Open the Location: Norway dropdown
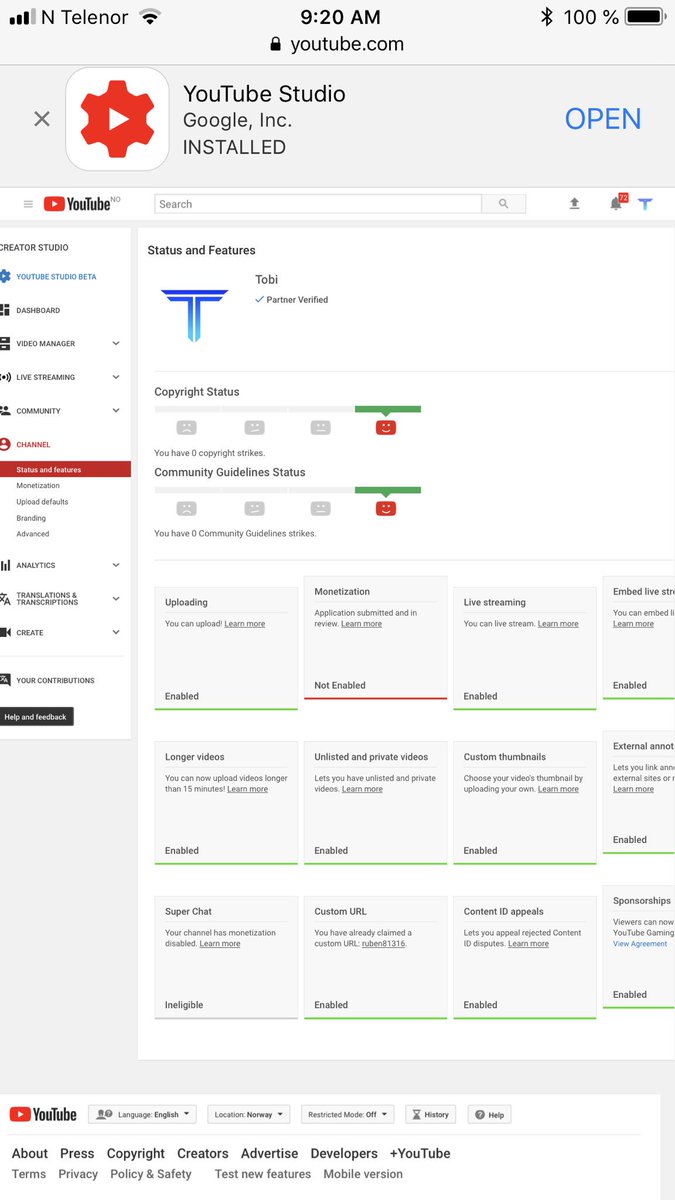The image size is (675, 1200). [x=248, y=1114]
